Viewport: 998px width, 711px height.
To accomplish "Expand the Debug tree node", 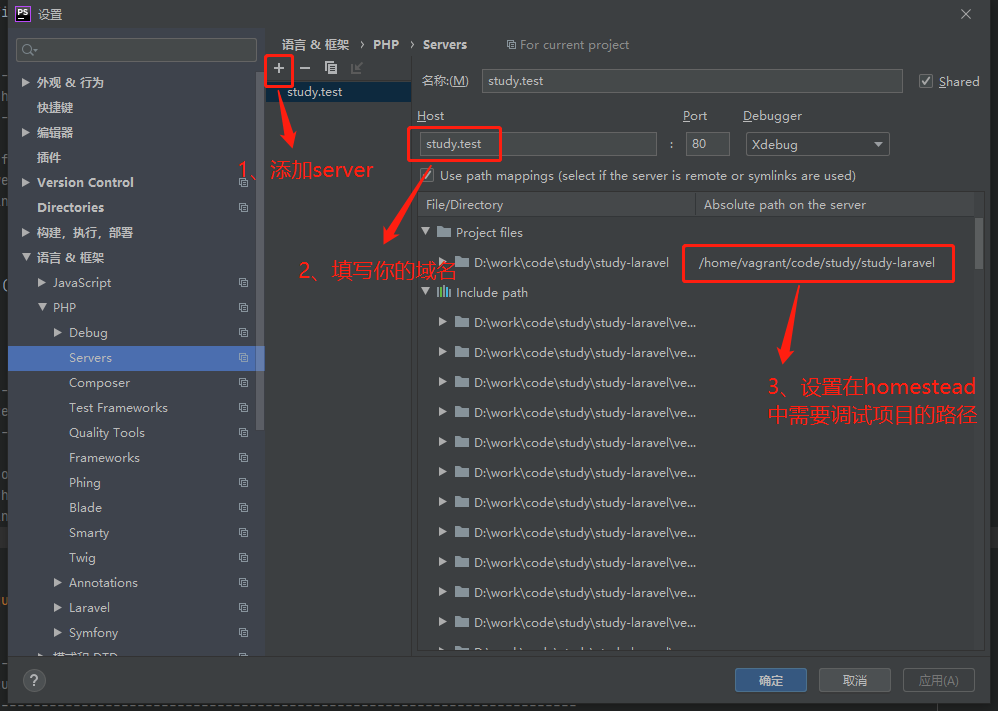I will pos(58,333).
